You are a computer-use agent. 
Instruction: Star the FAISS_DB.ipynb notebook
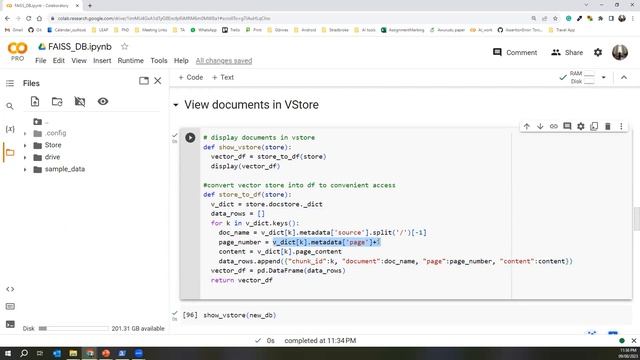click(124, 47)
